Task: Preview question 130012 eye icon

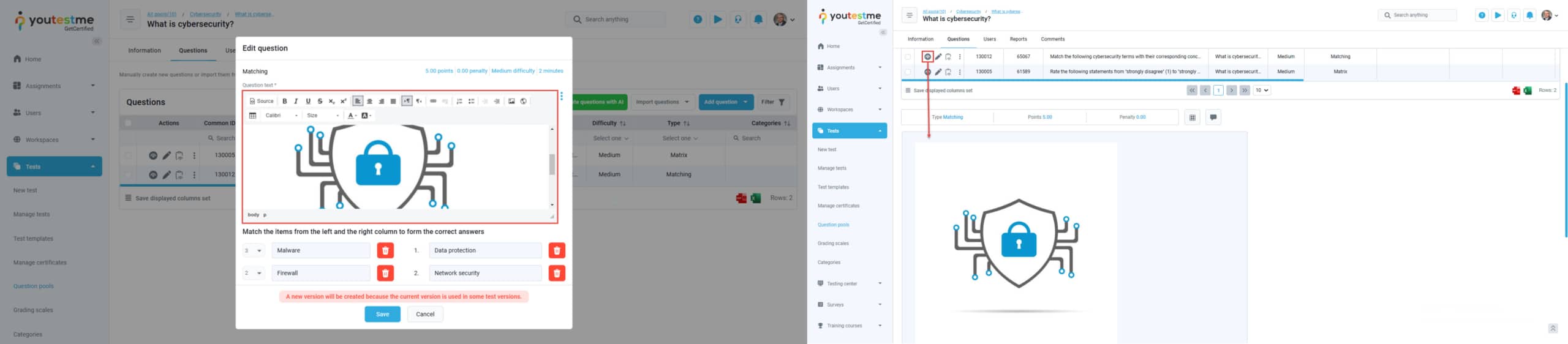Action: (927, 57)
